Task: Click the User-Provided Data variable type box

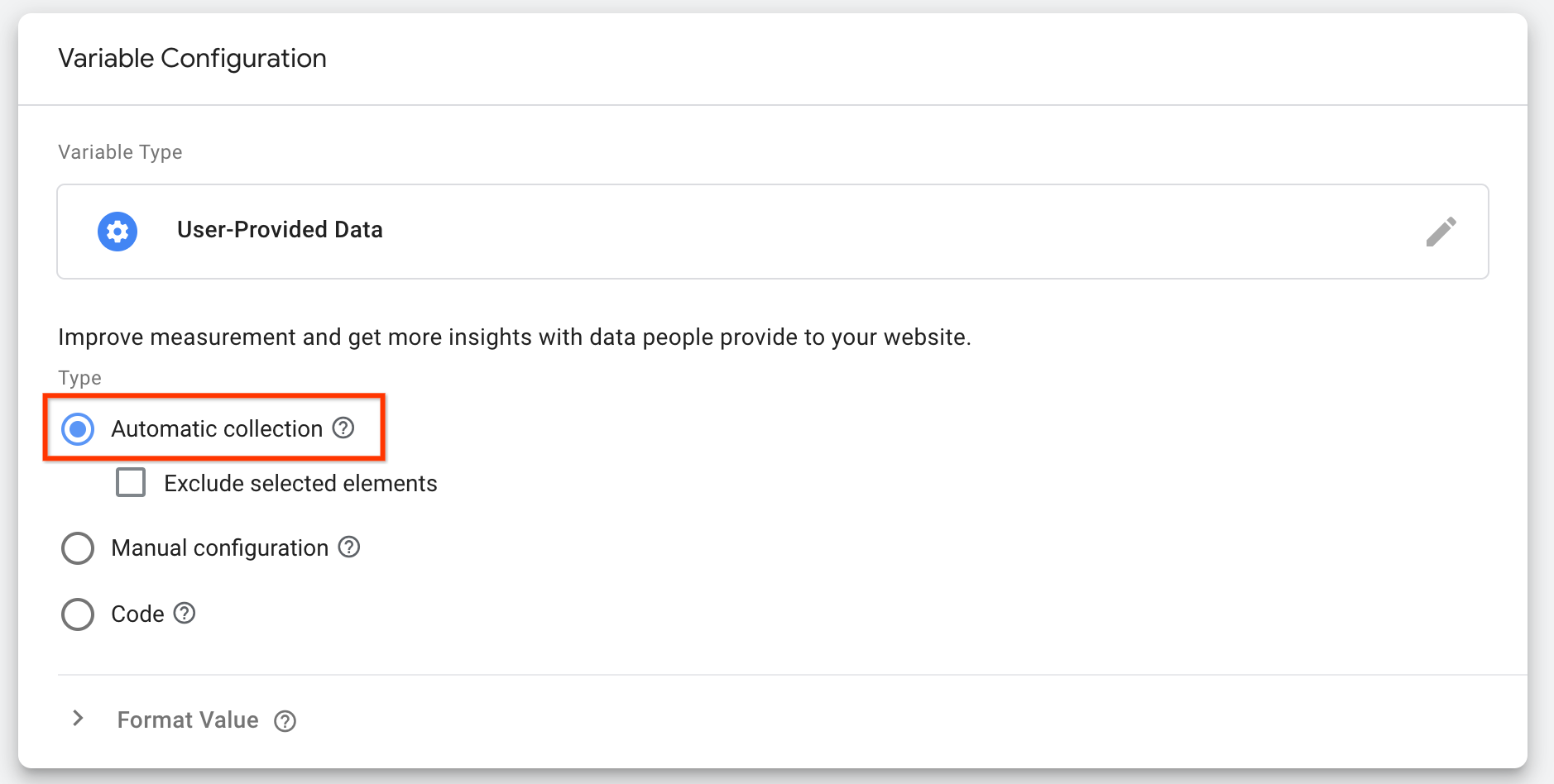Action: pos(773,232)
